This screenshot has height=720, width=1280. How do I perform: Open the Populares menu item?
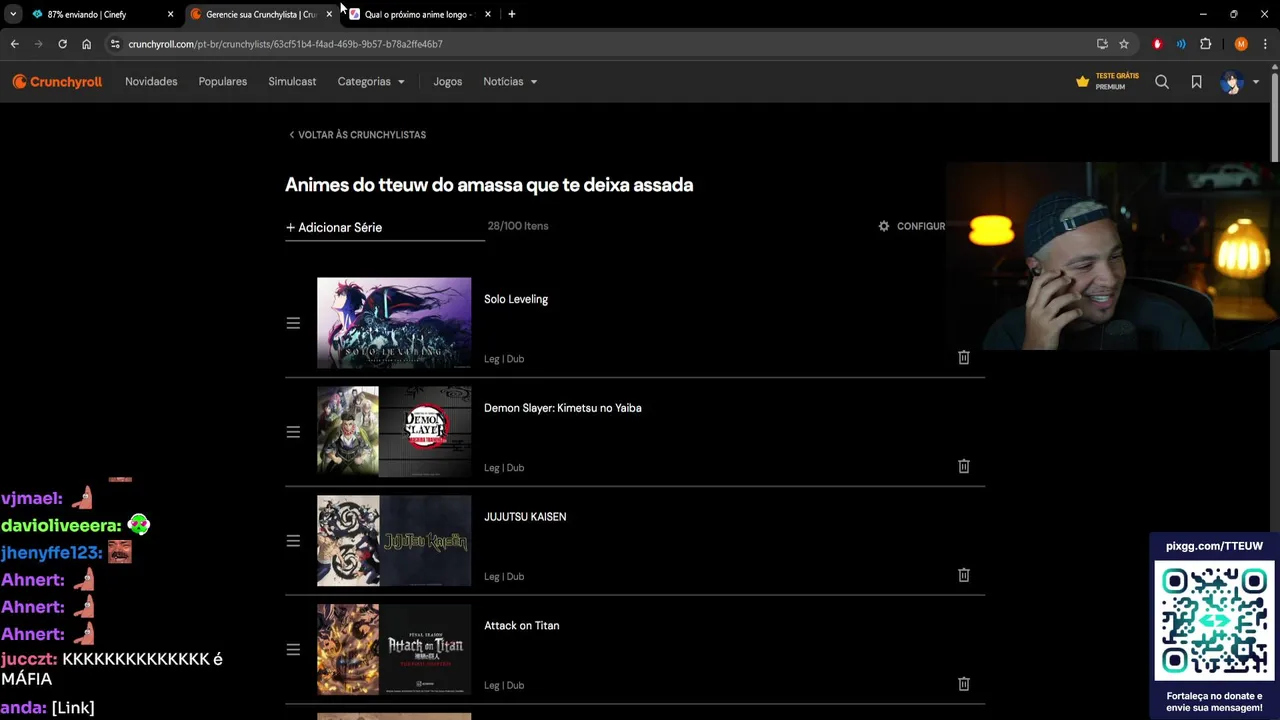tap(222, 82)
